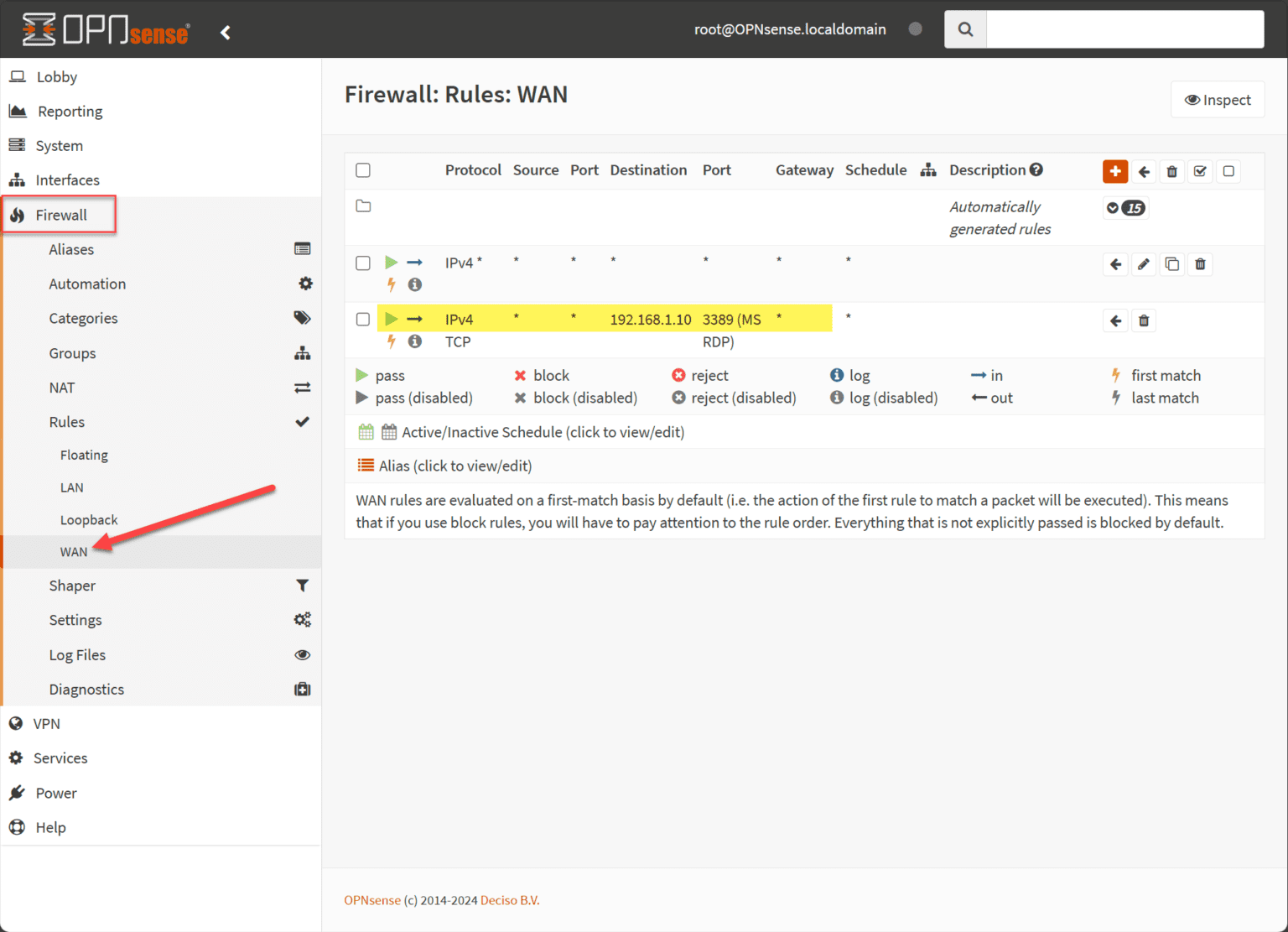Clone the first IPv4 rule via the copy icon

pos(1172,263)
